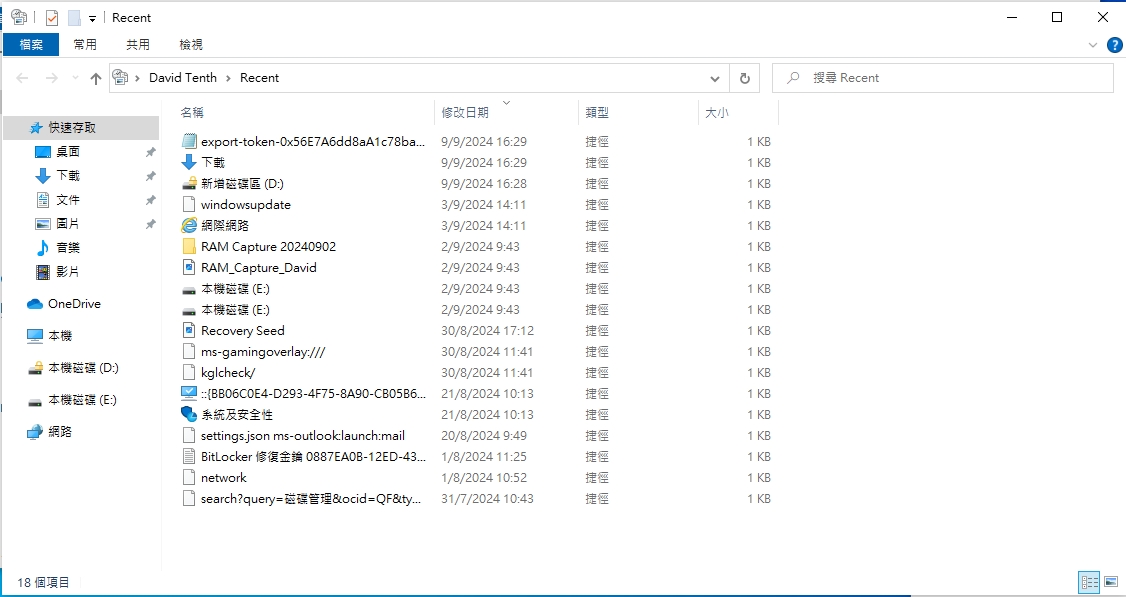Image resolution: width=1126 pixels, height=597 pixels.
Task: Select the 網際網路 Internet Explorer icon
Action: click(189, 226)
